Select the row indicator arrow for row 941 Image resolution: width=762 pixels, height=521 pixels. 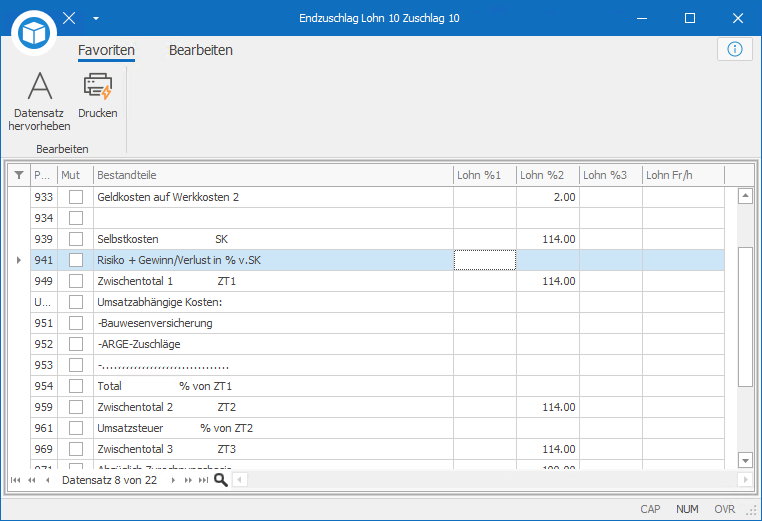(x=19, y=260)
